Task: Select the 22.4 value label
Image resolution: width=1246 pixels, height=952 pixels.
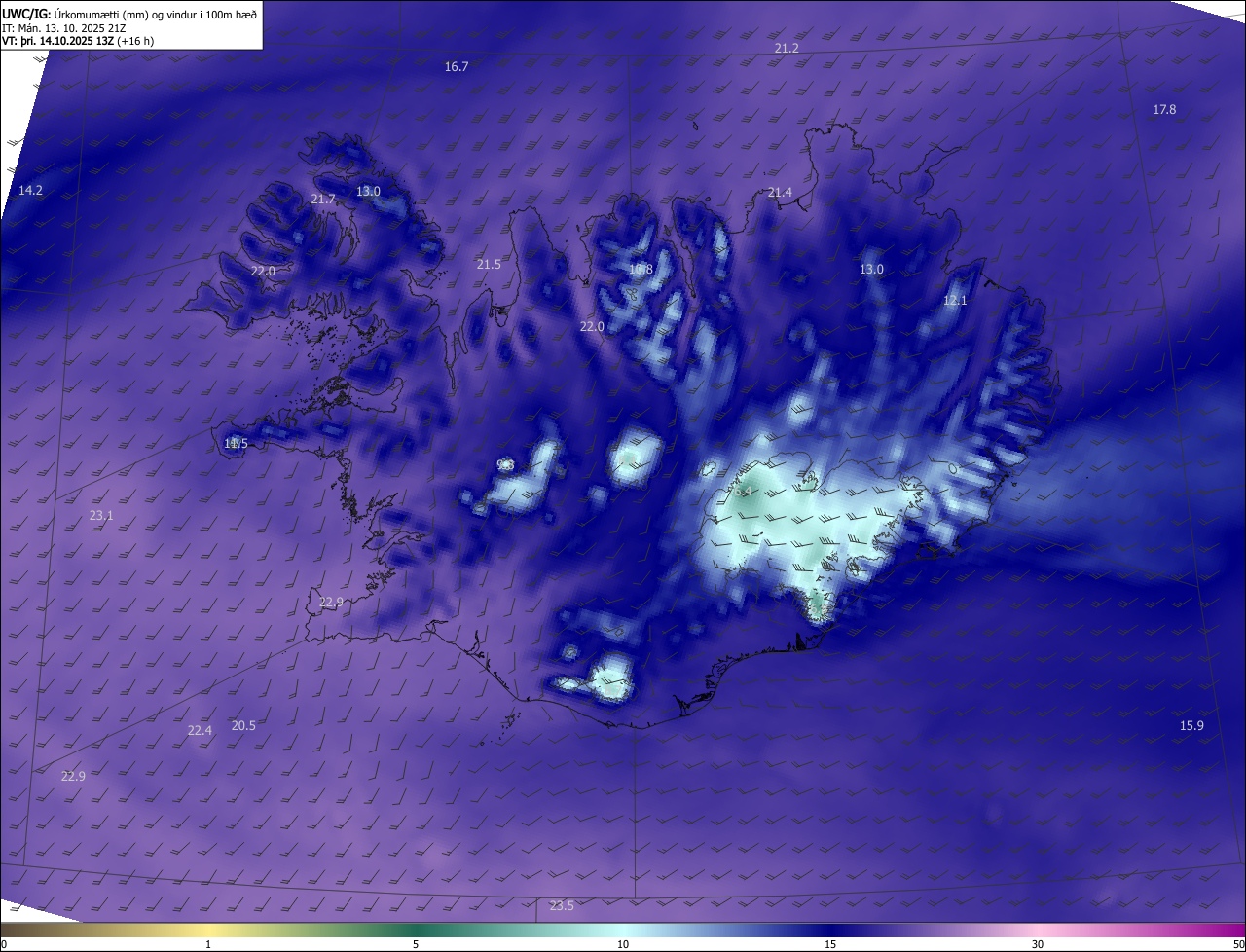Action: (200, 731)
